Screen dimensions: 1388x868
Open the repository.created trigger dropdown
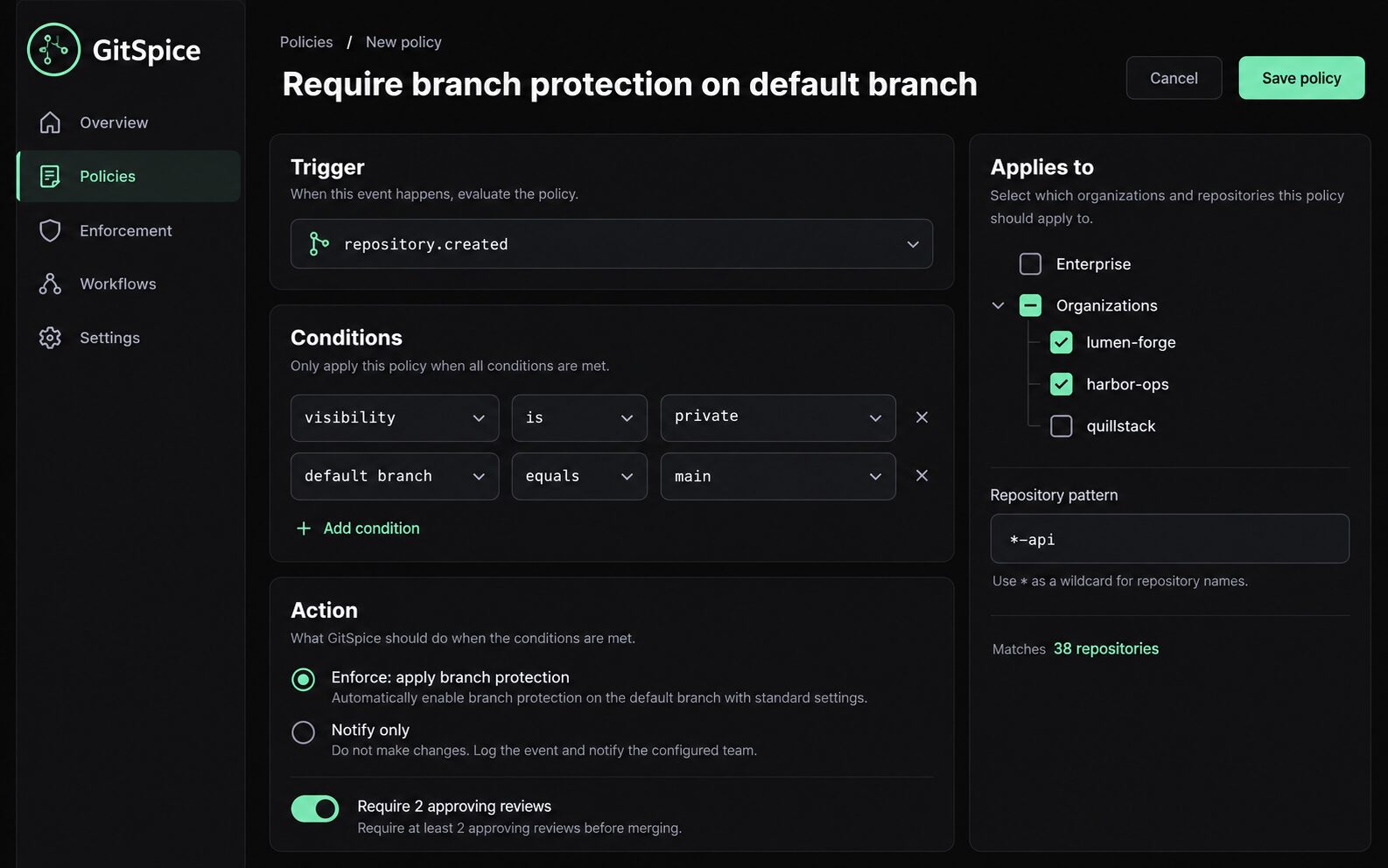pos(612,244)
